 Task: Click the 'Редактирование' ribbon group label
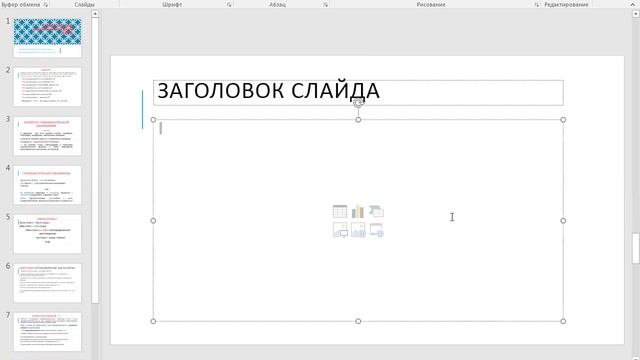(x=566, y=4)
